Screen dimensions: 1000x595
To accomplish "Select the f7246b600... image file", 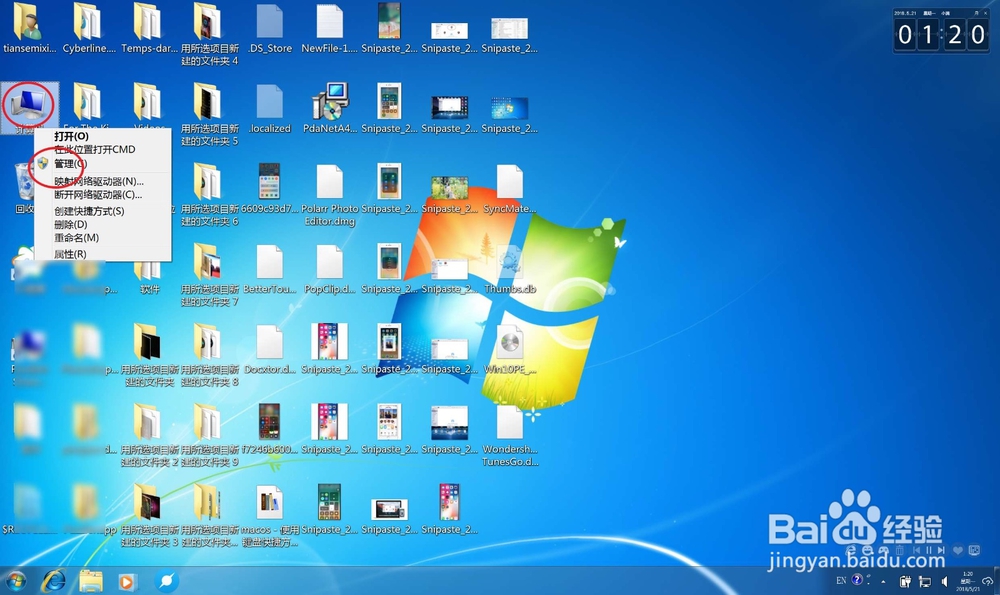I will click(x=269, y=430).
